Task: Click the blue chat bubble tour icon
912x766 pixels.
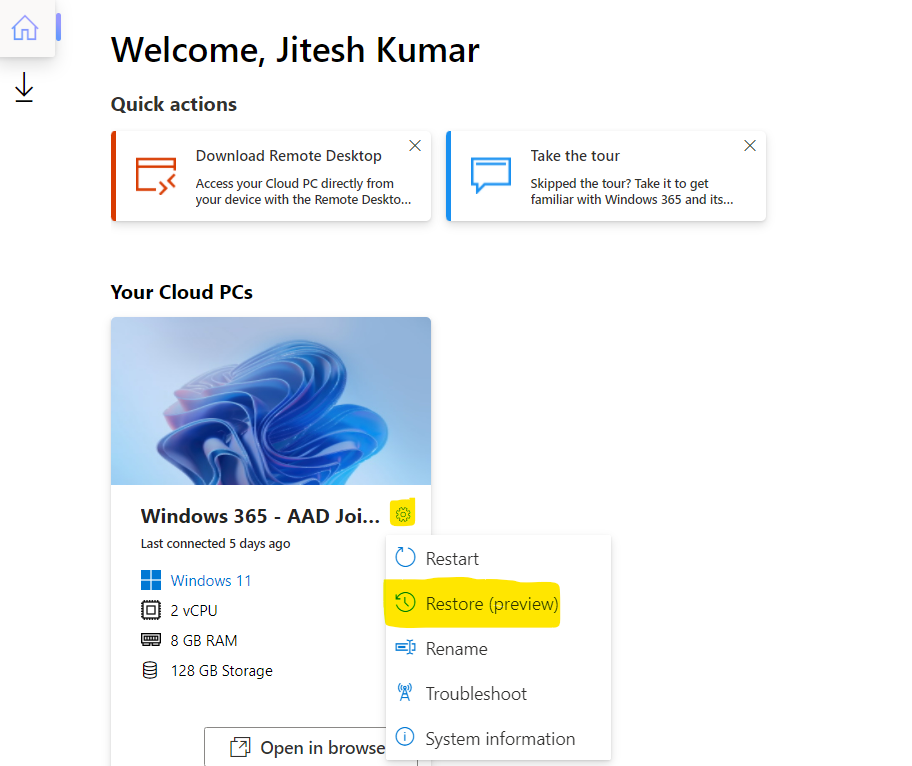Action: pos(491,174)
